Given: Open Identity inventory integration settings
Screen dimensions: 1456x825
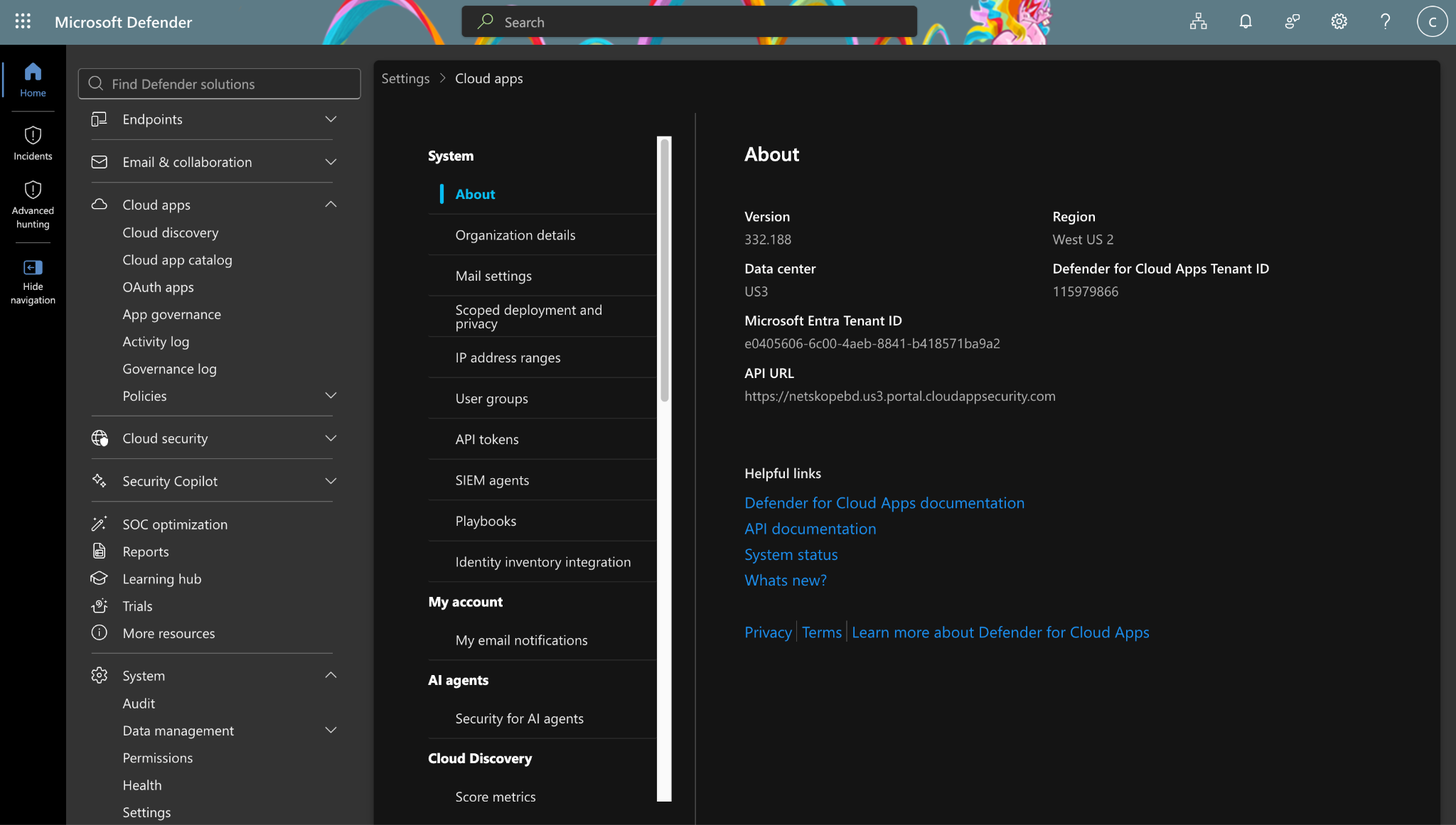Looking at the screenshot, I should pyautogui.click(x=542, y=562).
